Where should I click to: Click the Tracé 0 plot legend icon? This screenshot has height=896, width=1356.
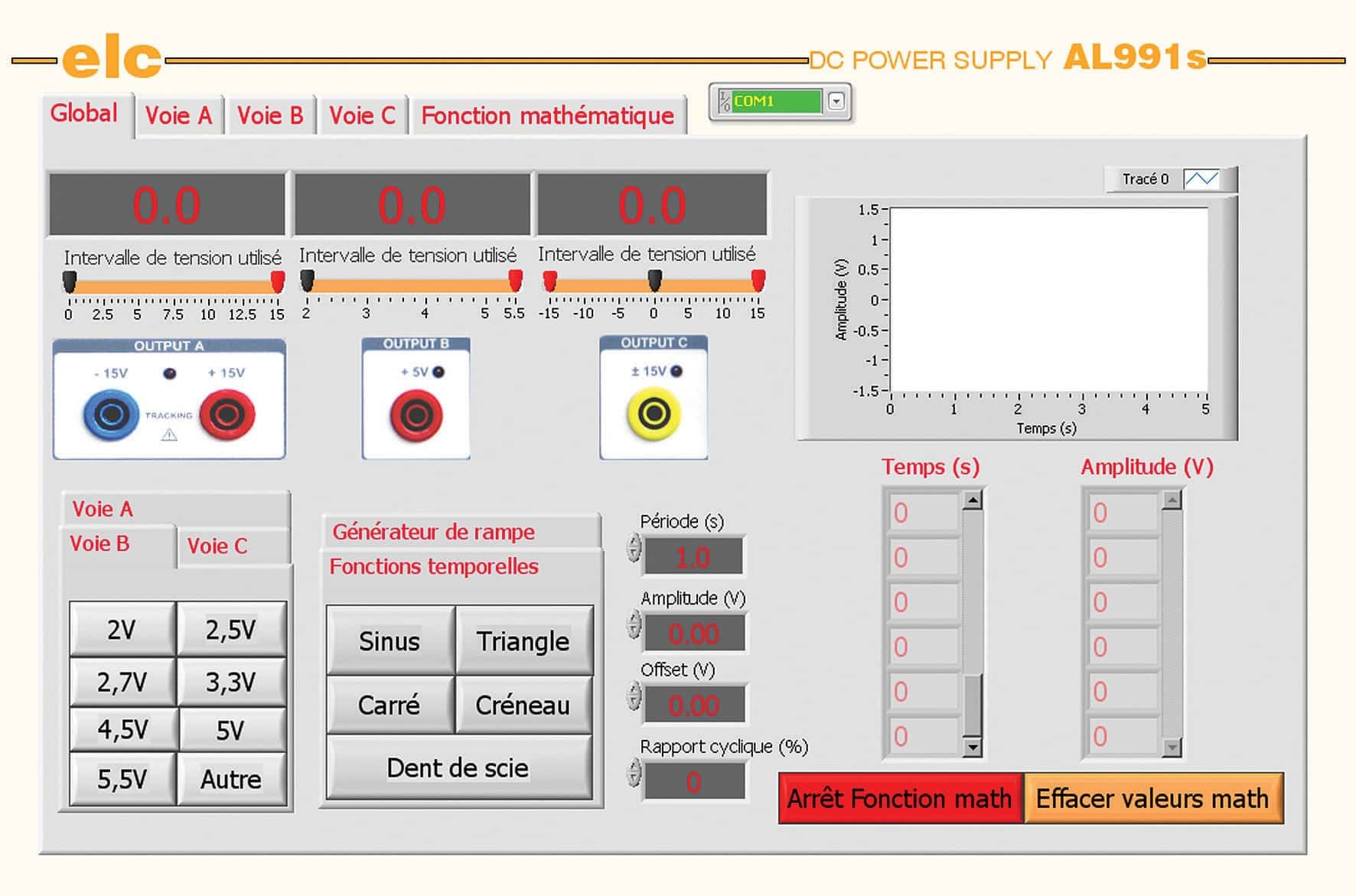click(x=1201, y=179)
